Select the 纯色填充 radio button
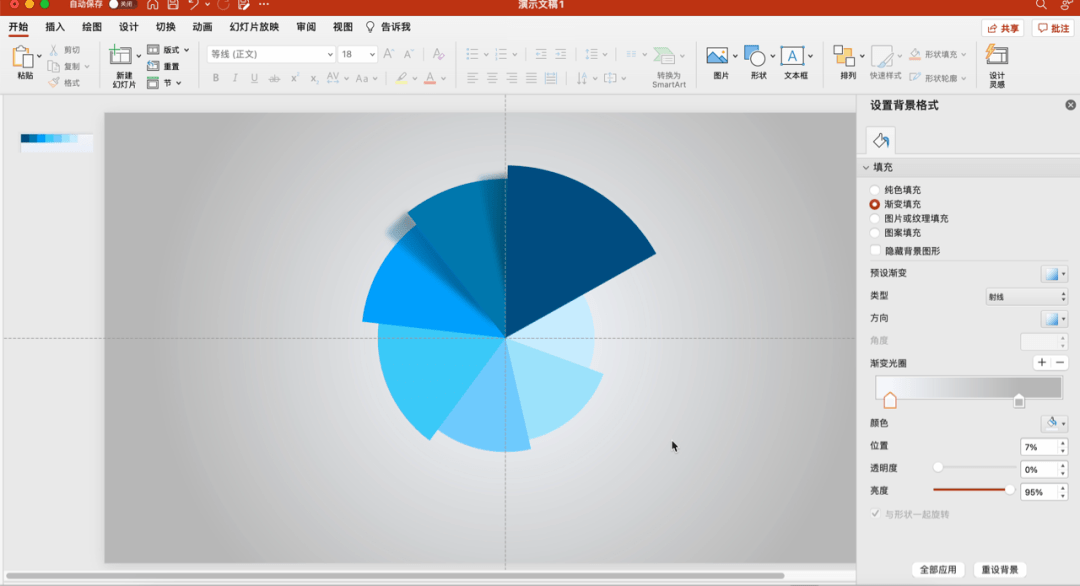This screenshot has height=586, width=1080. pos(875,190)
